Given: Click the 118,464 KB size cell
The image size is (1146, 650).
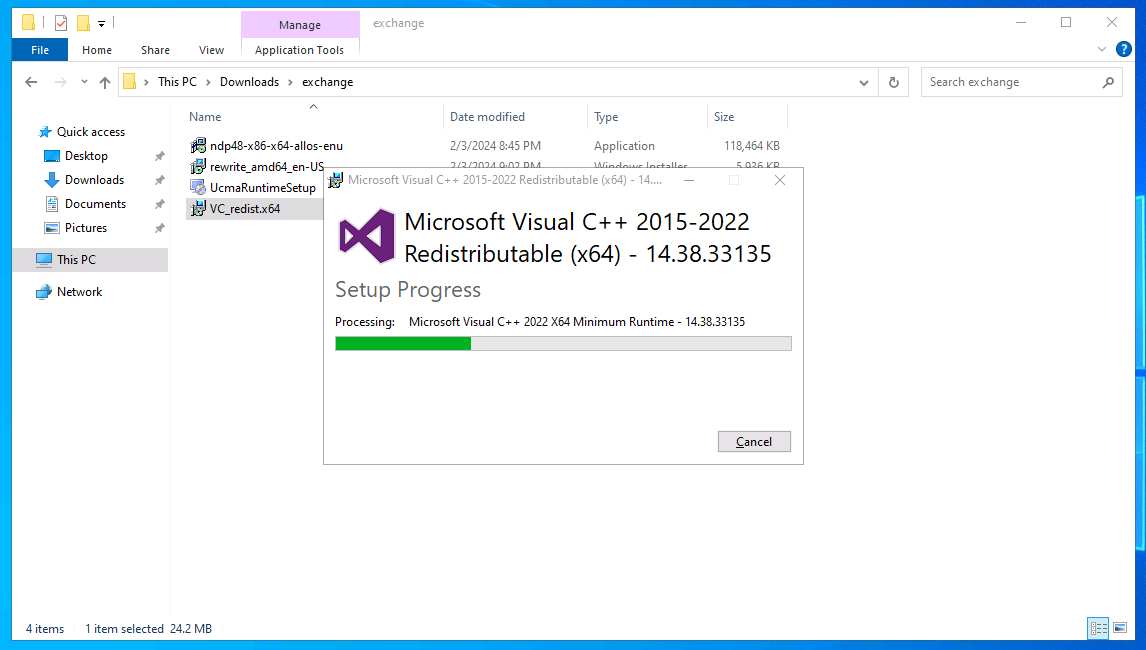Looking at the screenshot, I should (x=751, y=146).
